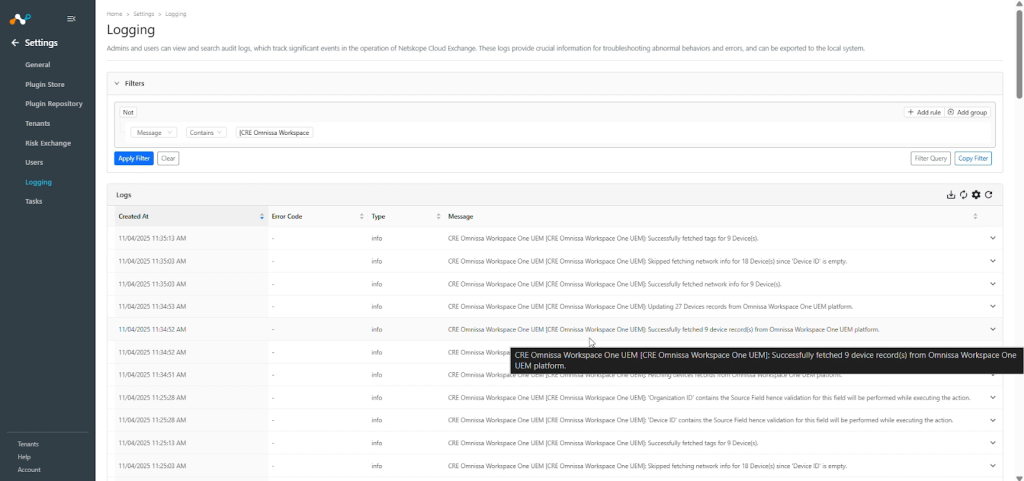Sort by the Message column arrows

pos(975,216)
